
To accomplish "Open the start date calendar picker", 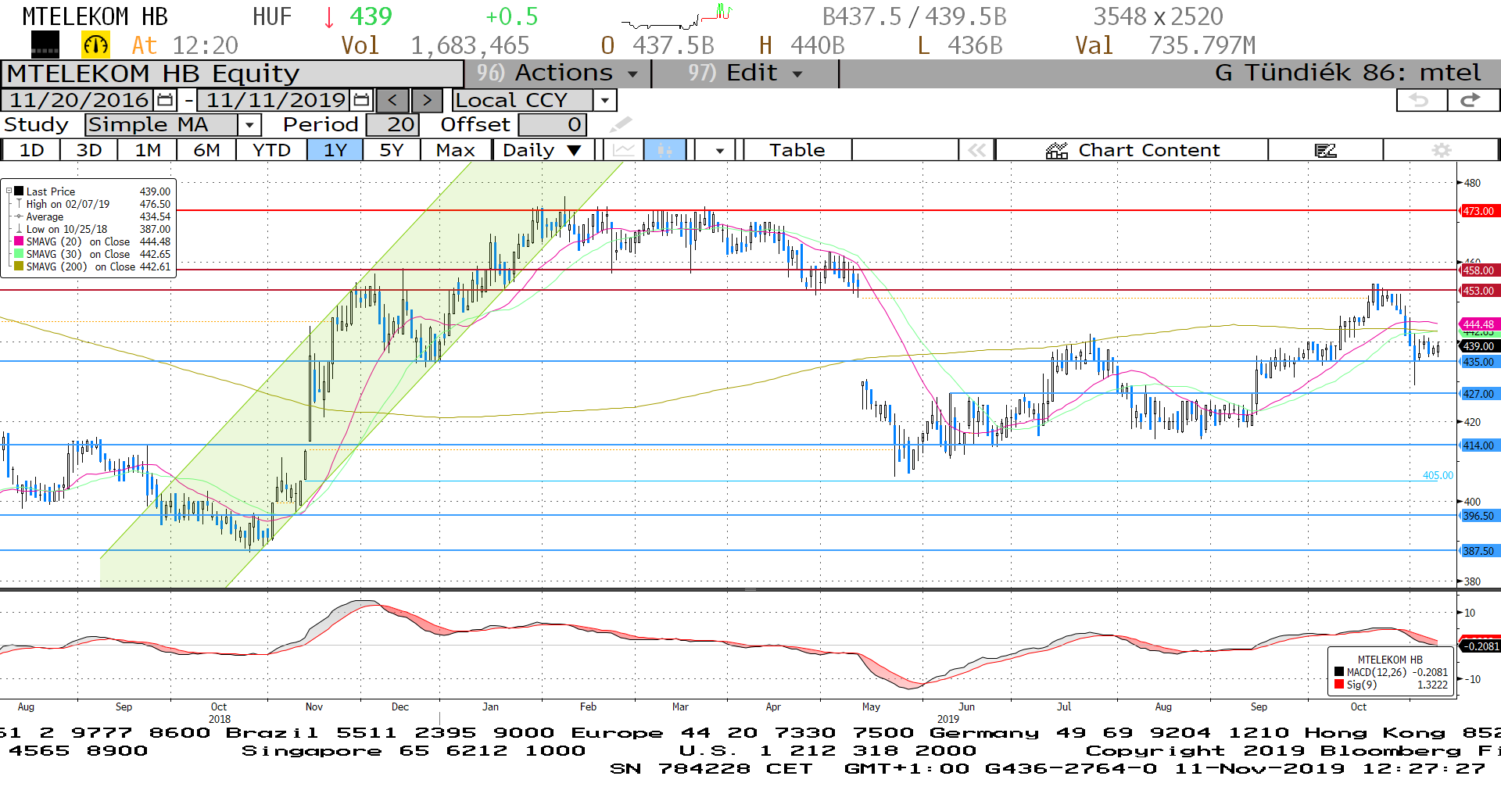I will click(x=165, y=100).
